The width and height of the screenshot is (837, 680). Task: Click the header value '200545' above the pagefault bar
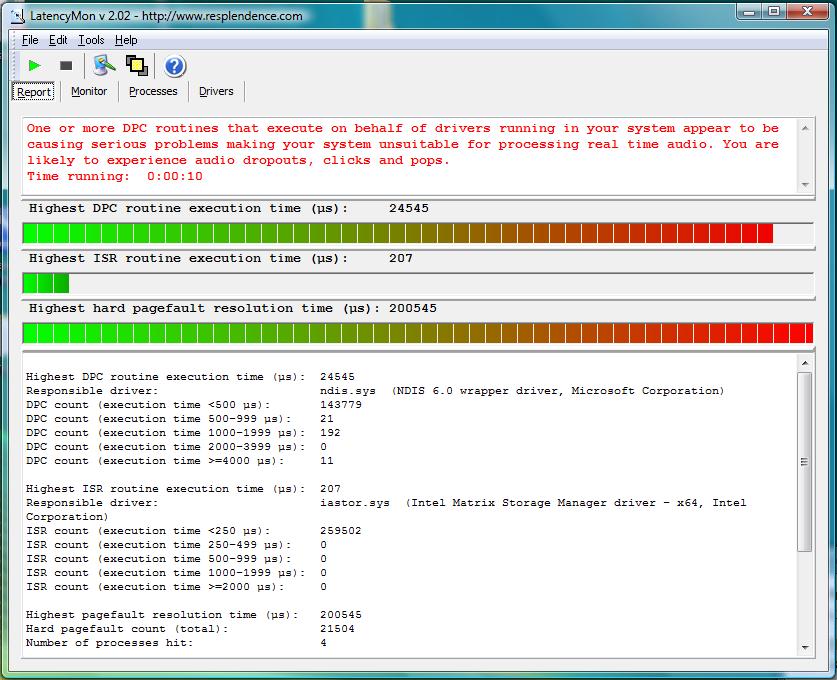tap(413, 309)
